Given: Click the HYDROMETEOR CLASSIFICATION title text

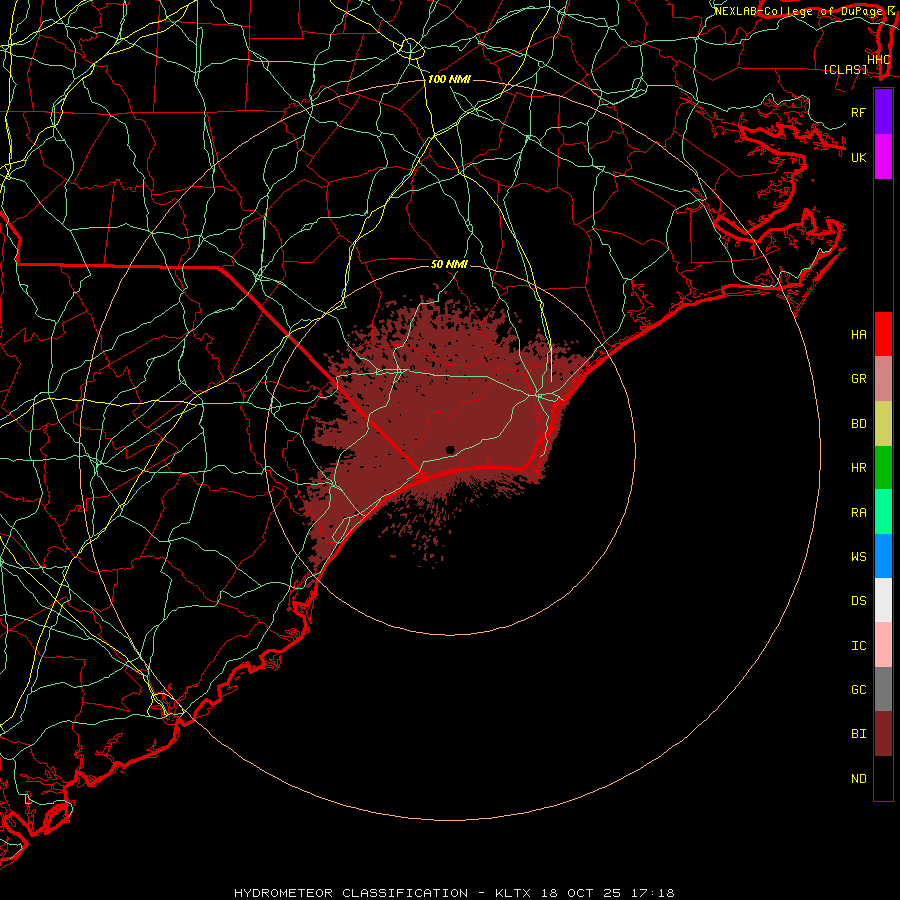Looking at the screenshot, I should click(x=351, y=893).
